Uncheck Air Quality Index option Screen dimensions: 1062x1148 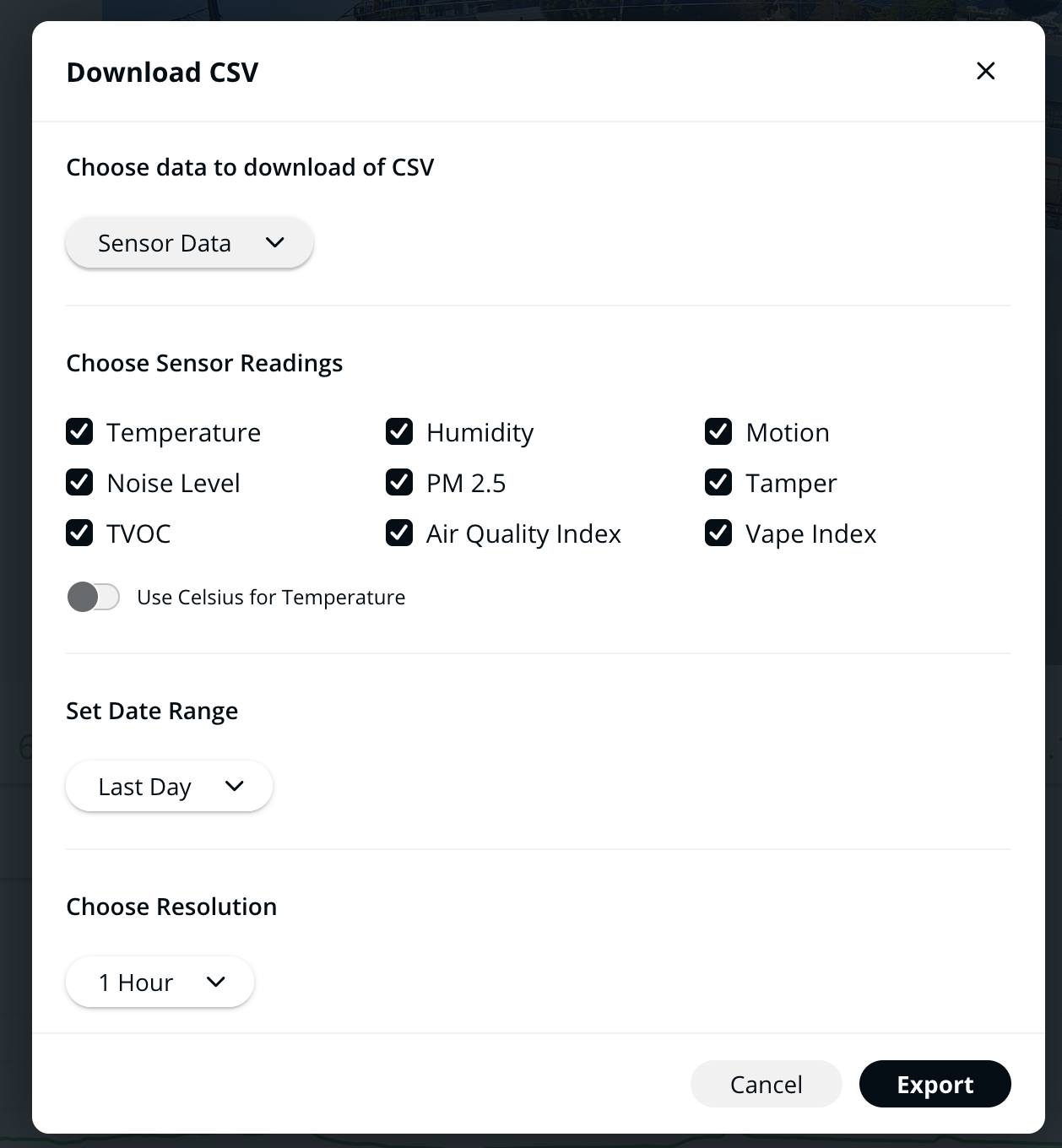point(399,533)
